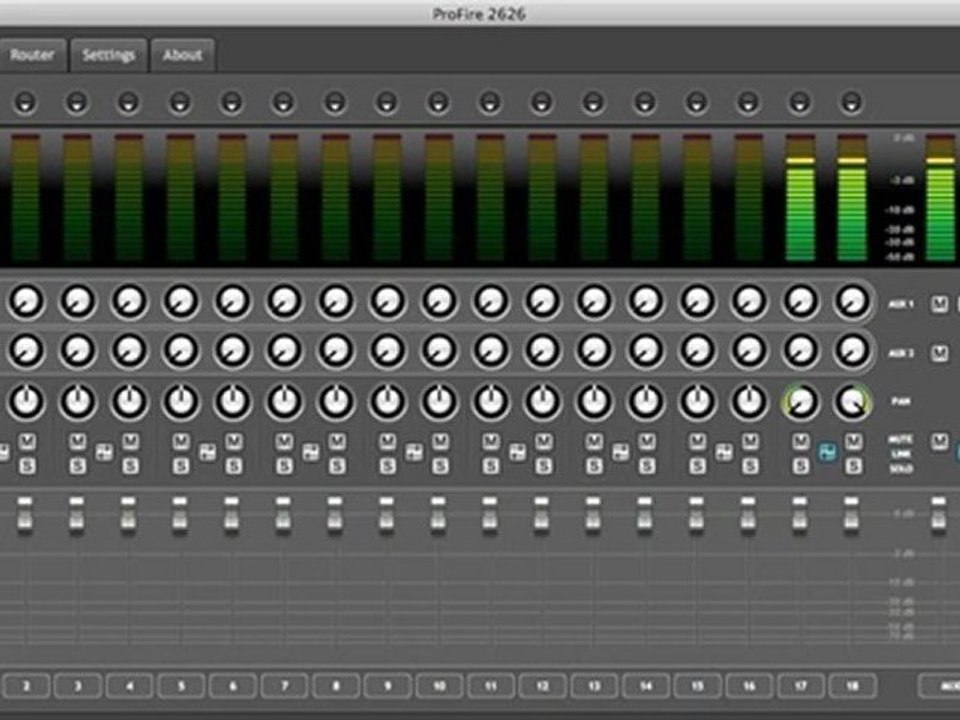The image size is (960, 720).
Task: Mute channel 13
Action: pyautogui.click(x=593, y=441)
